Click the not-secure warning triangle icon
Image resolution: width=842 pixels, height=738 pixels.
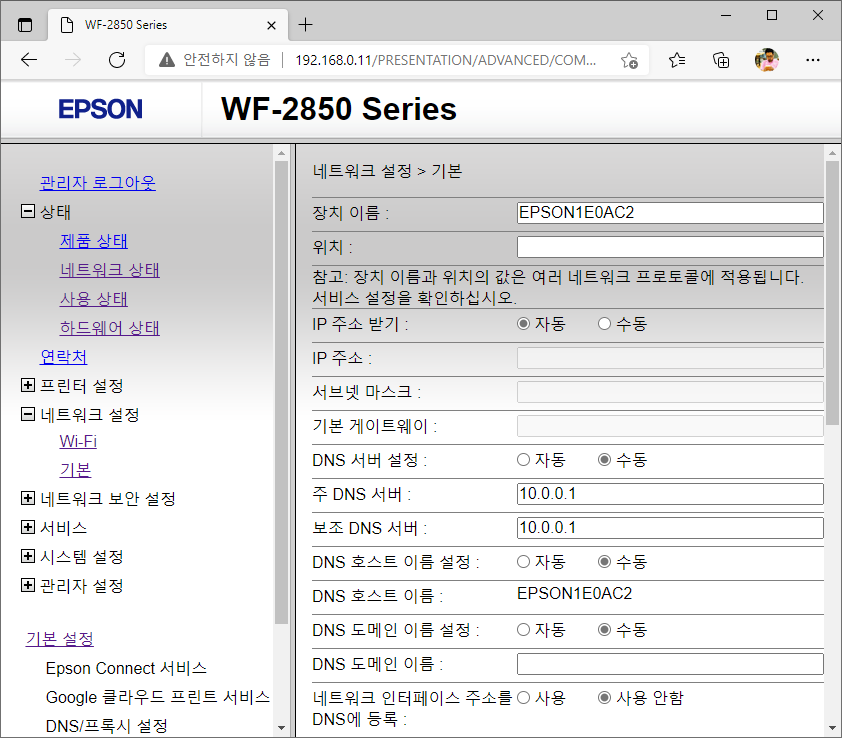[x=167, y=60]
